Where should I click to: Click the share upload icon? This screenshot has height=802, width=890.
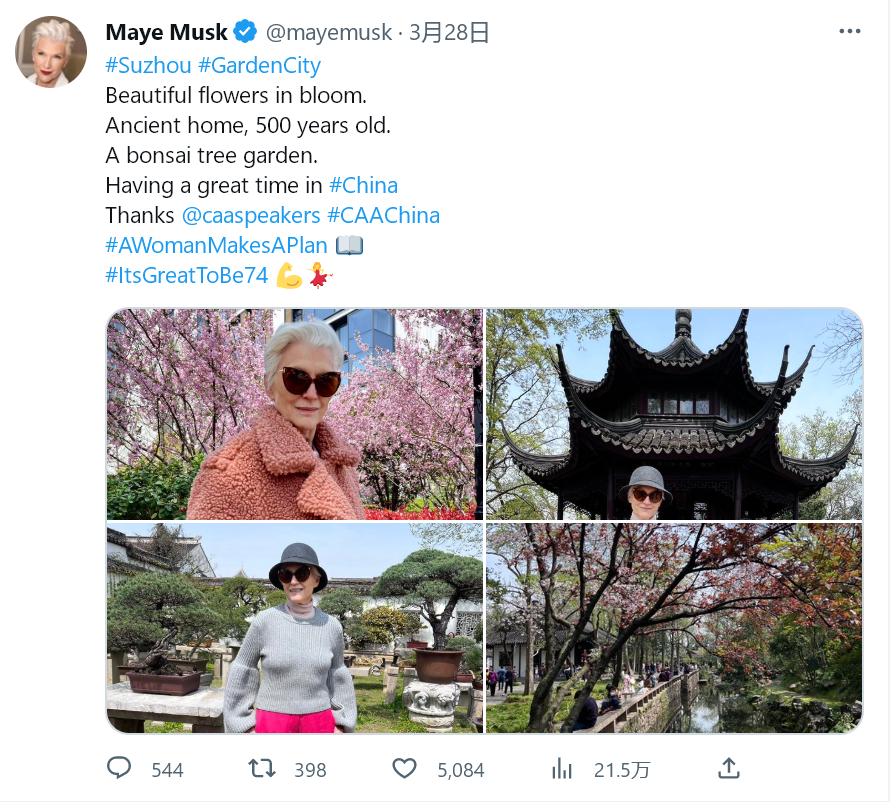tap(729, 768)
